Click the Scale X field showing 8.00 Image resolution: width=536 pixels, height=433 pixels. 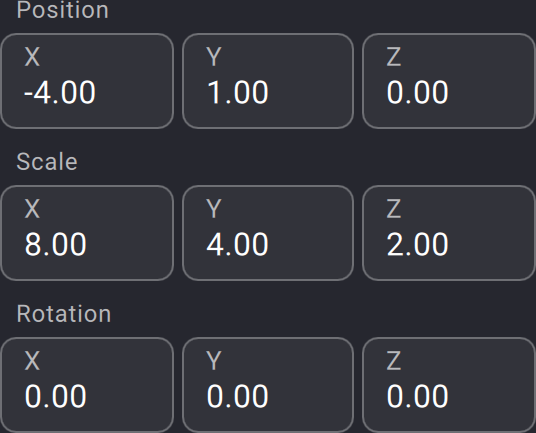pos(87,233)
